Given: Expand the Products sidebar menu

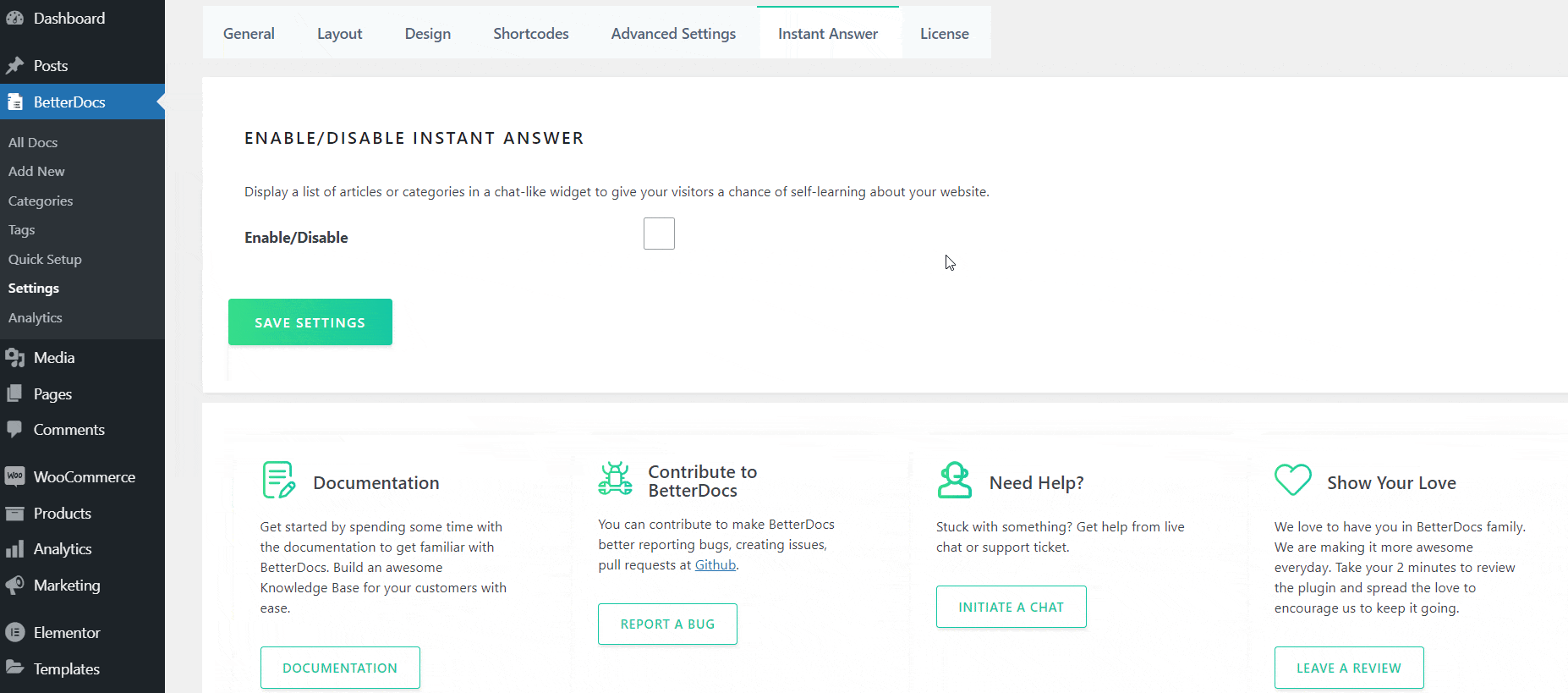Looking at the screenshot, I should tap(62, 513).
